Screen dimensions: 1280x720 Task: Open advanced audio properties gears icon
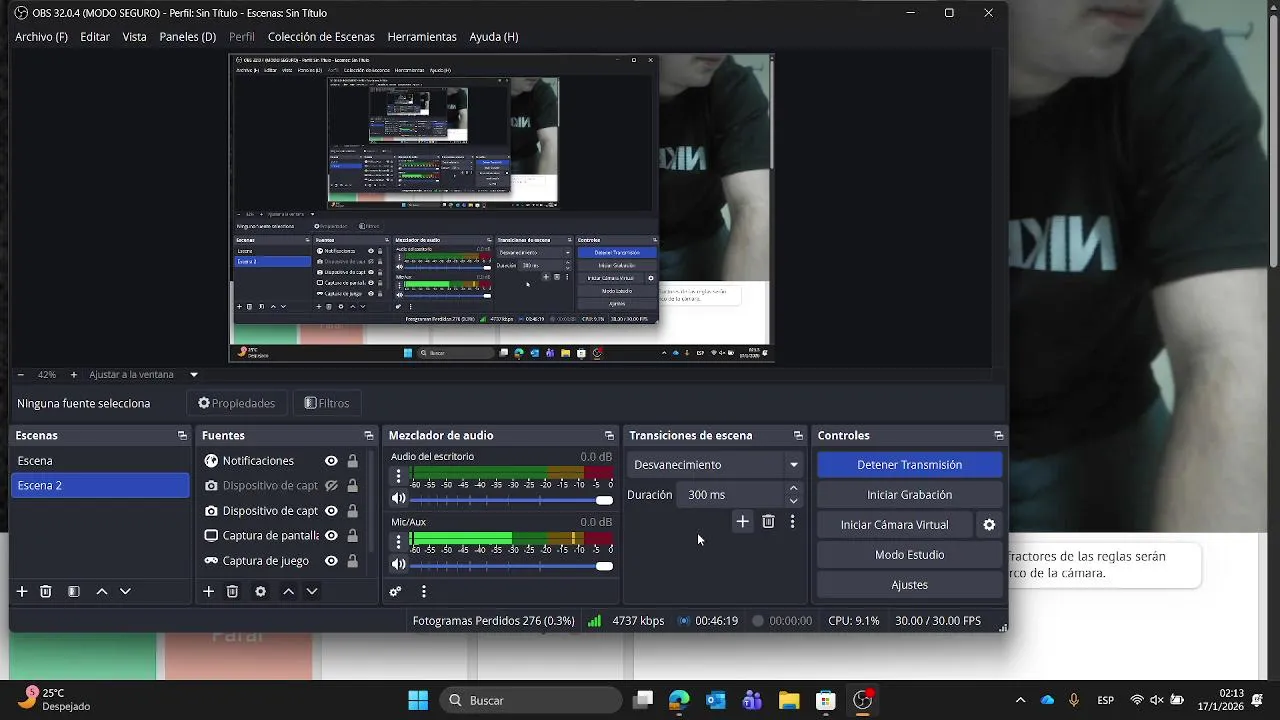395,591
